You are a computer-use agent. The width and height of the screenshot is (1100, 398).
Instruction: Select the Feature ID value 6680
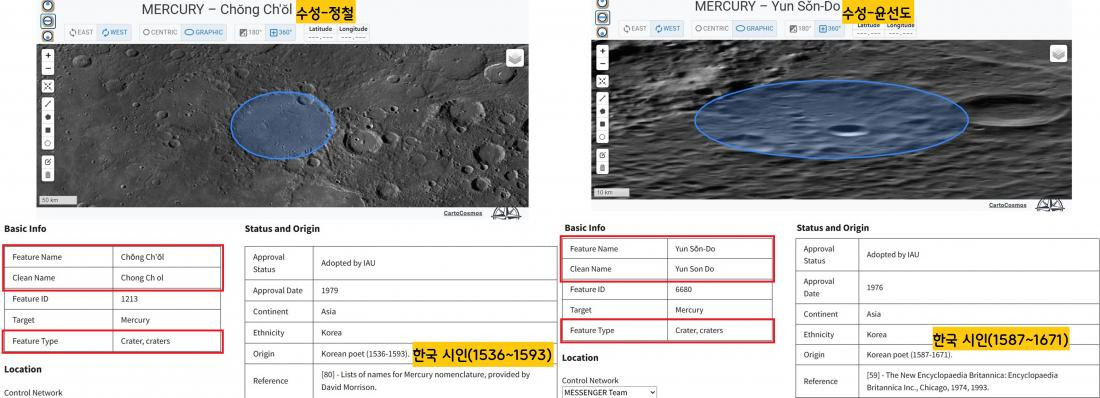685,289
